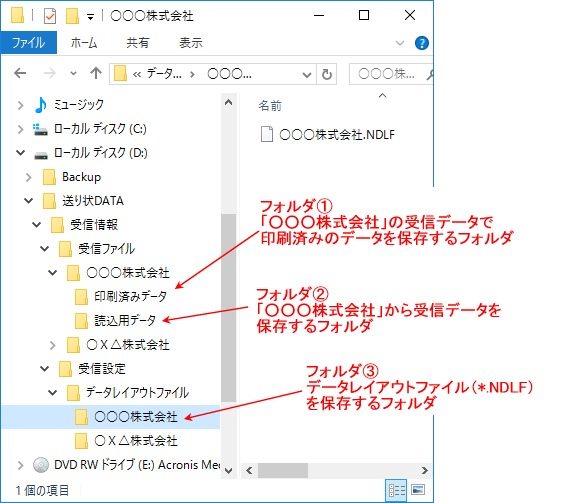Image resolution: width=572 pixels, height=503 pixels.
Task: Open the 共有 ribbon tab
Action: (x=138, y=43)
